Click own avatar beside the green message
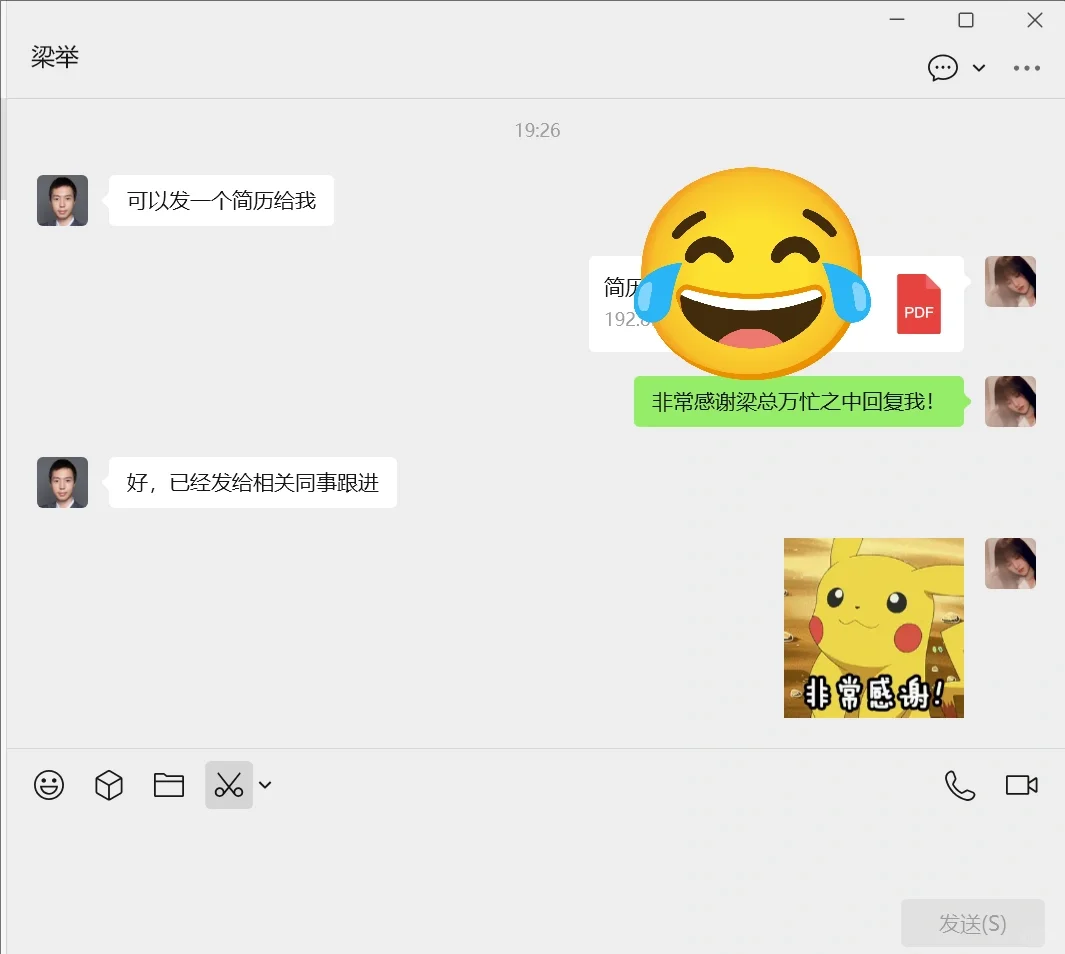 [1010, 401]
